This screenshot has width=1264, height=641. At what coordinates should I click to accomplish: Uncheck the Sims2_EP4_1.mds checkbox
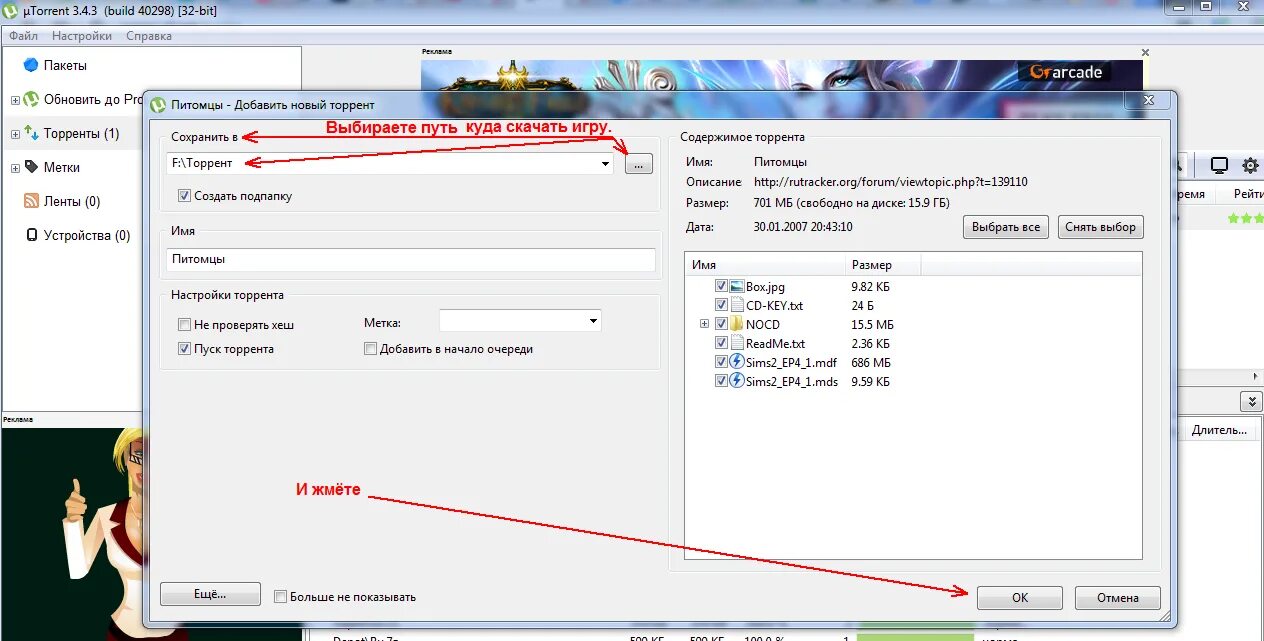(x=721, y=381)
